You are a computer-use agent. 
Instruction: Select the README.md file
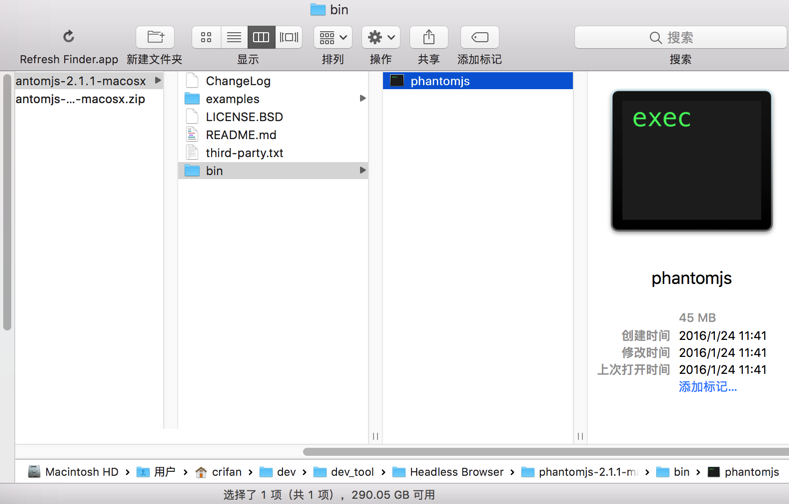273,135
